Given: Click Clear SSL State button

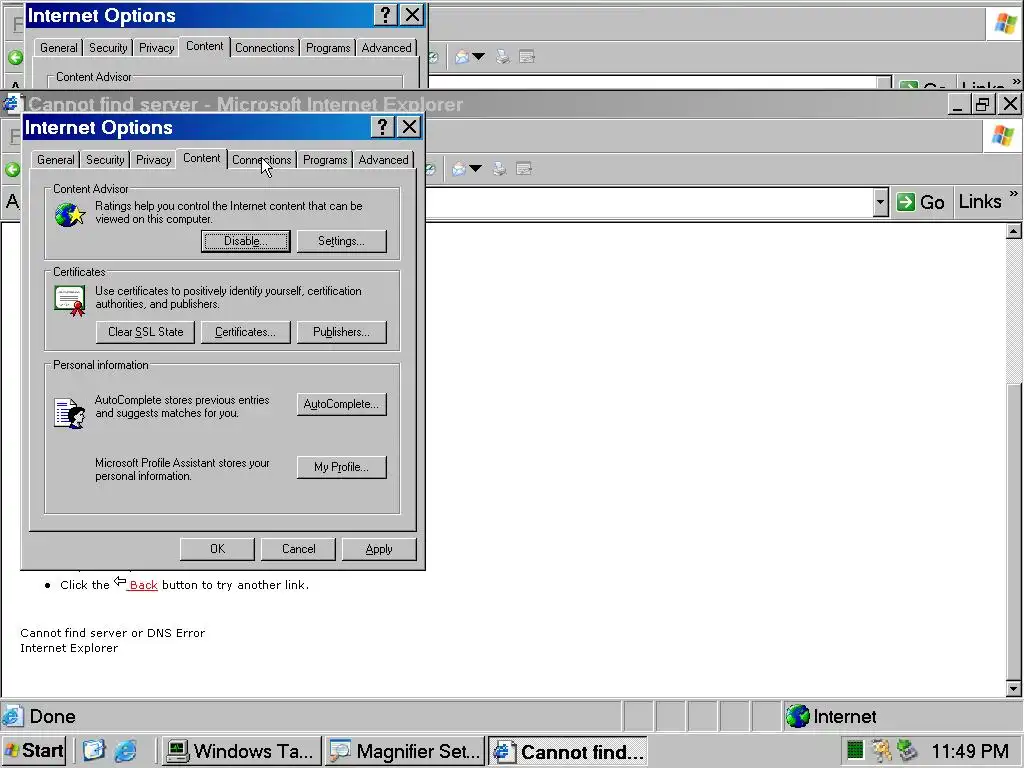Looking at the screenshot, I should [146, 332].
